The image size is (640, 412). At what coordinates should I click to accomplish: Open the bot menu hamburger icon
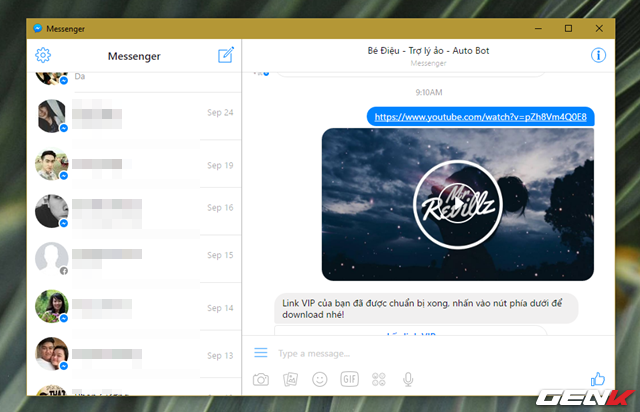point(261,352)
